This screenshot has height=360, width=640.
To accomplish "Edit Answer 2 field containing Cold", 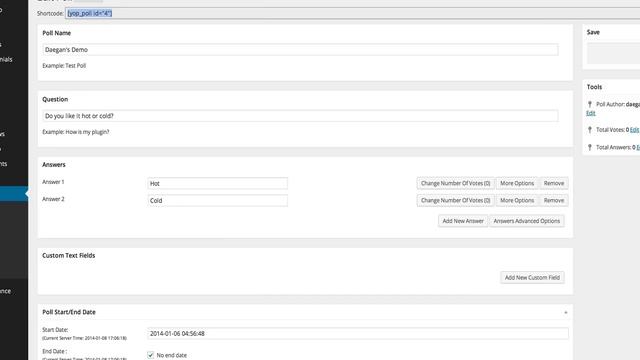I will pyautogui.click(x=217, y=200).
